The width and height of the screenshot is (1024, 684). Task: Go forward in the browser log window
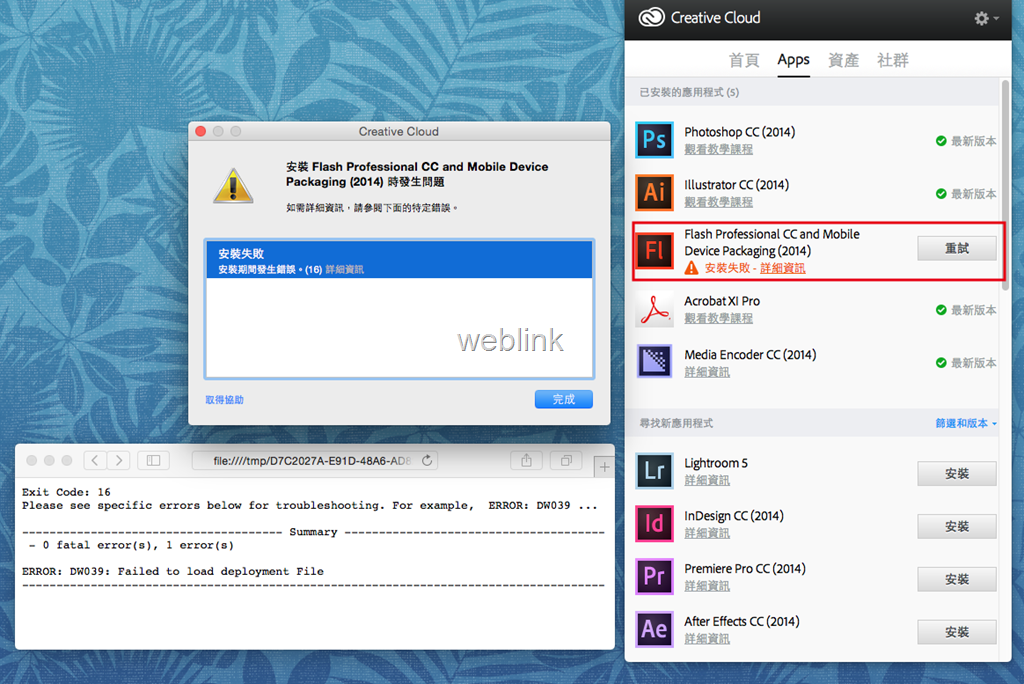click(119, 461)
